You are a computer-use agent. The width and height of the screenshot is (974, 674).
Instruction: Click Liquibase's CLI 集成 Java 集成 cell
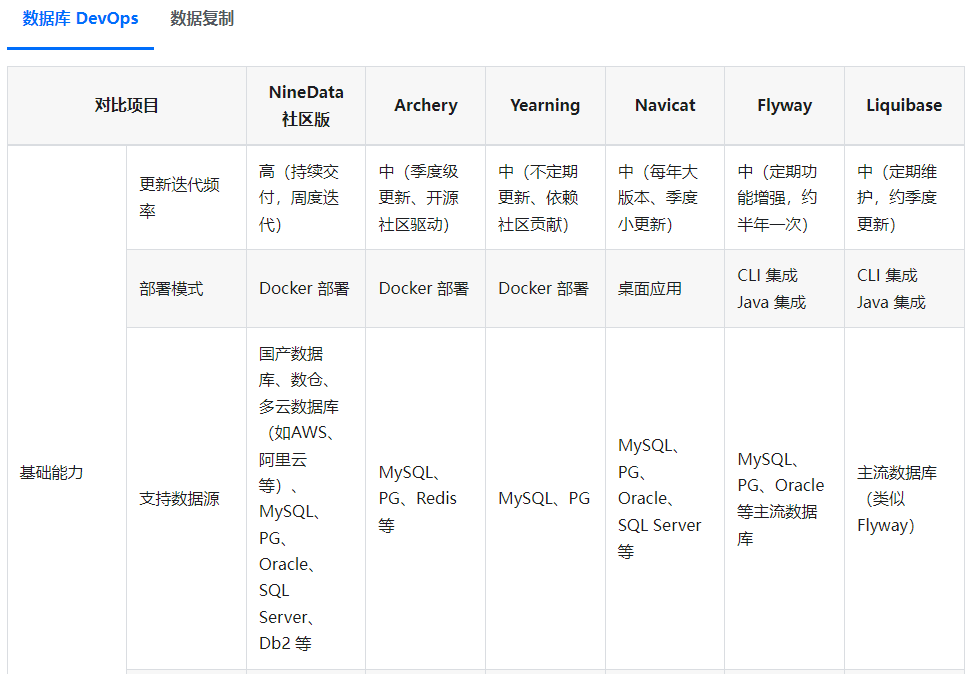904,289
